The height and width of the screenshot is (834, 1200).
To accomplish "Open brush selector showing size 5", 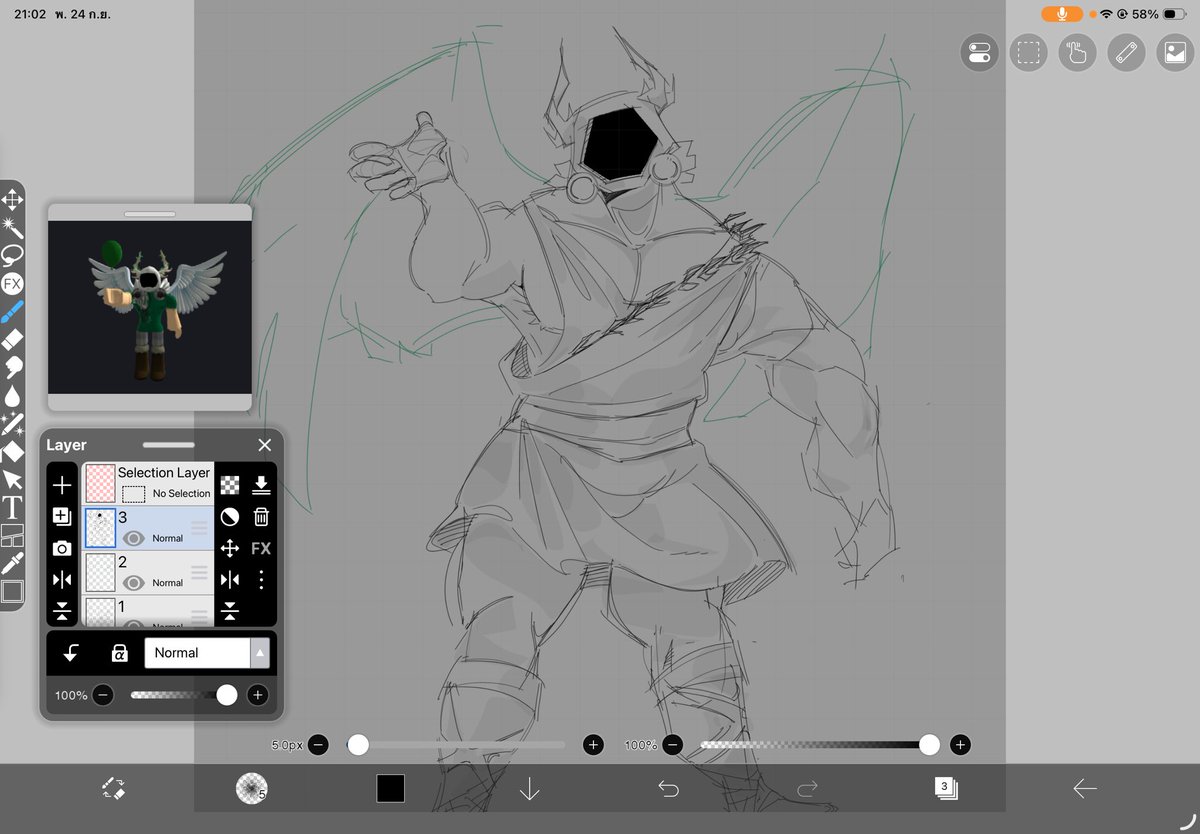I will 251,789.
